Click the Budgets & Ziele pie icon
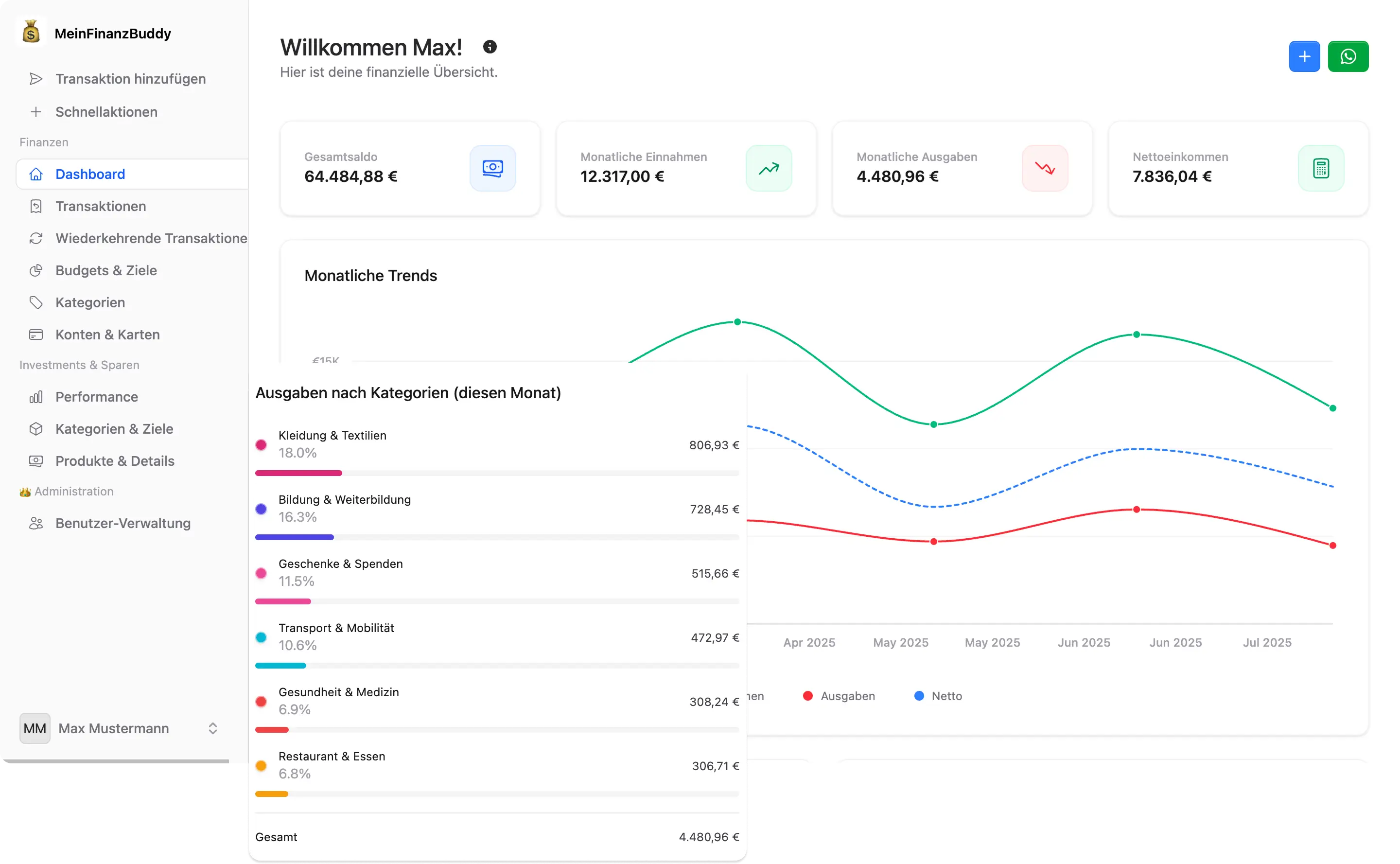The height and width of the screenshot is (864, 1400). click(x=36, y=270)
